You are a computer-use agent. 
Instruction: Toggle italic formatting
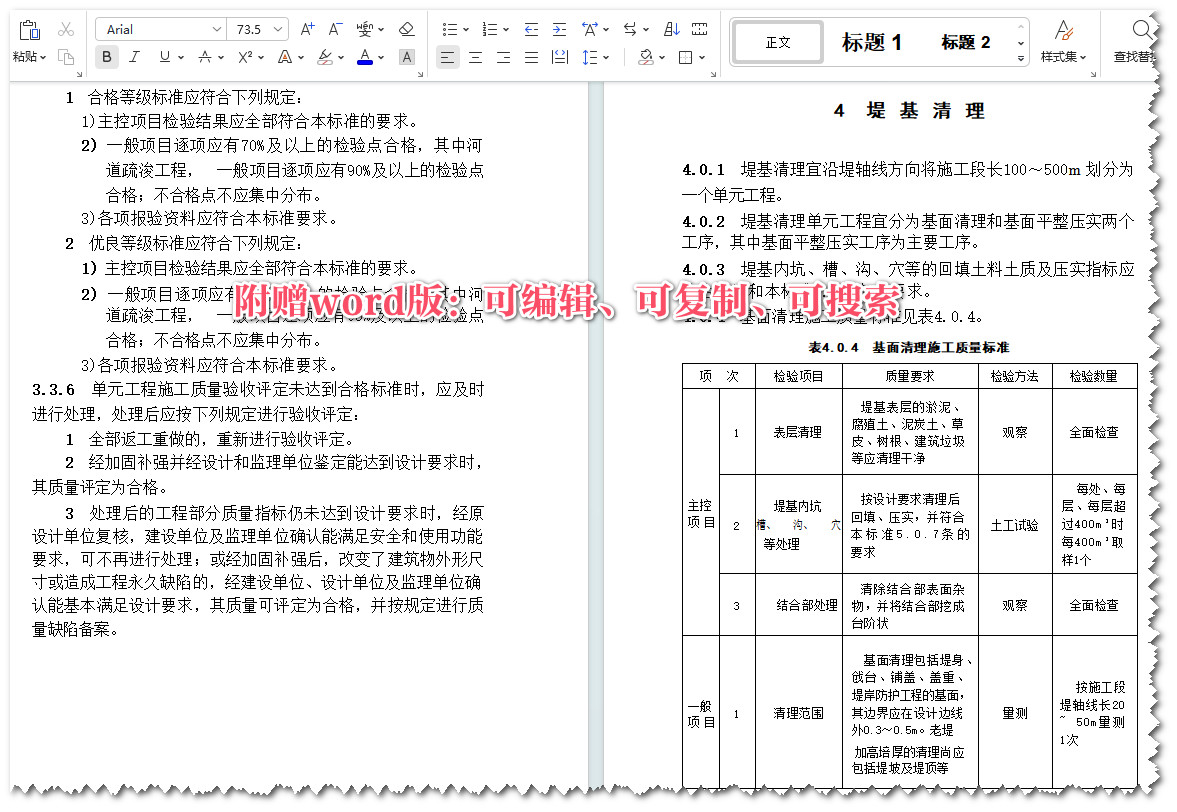[x=134, y=57]
